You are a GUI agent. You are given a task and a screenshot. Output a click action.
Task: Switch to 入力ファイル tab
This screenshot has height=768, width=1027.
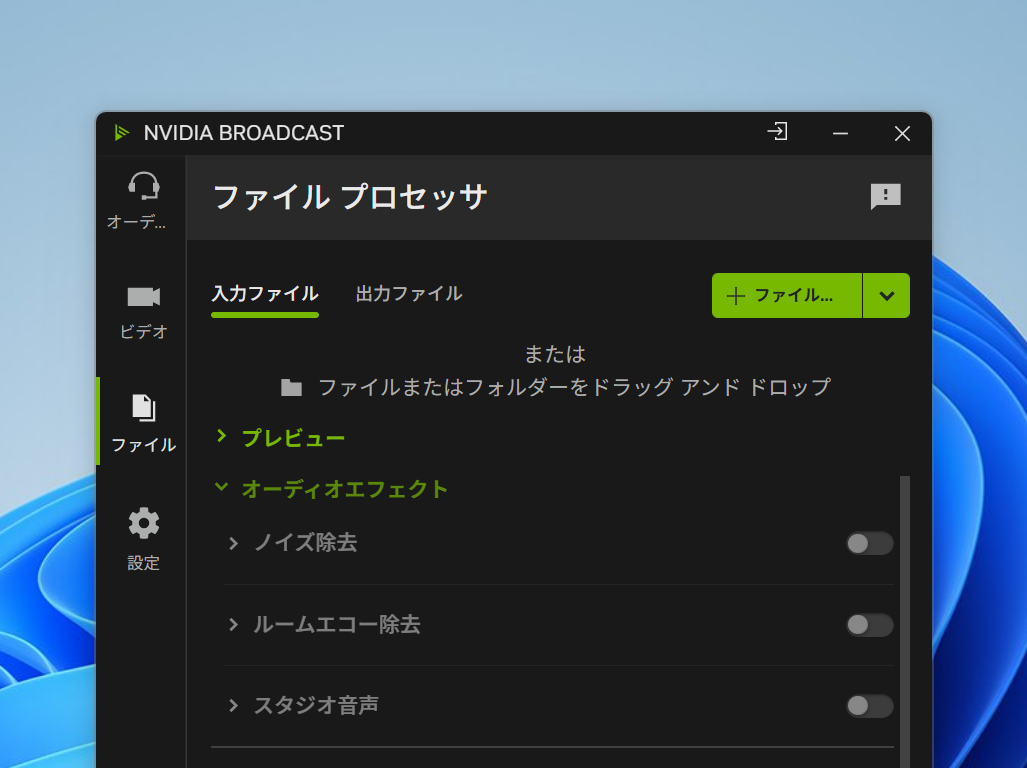[265, 294]
